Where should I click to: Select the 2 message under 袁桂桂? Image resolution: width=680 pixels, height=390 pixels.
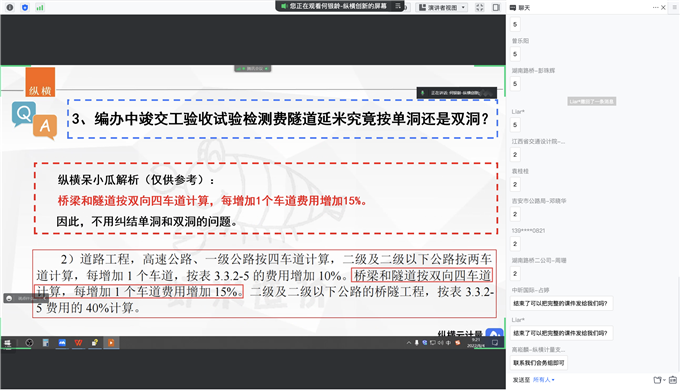point(515,184)
